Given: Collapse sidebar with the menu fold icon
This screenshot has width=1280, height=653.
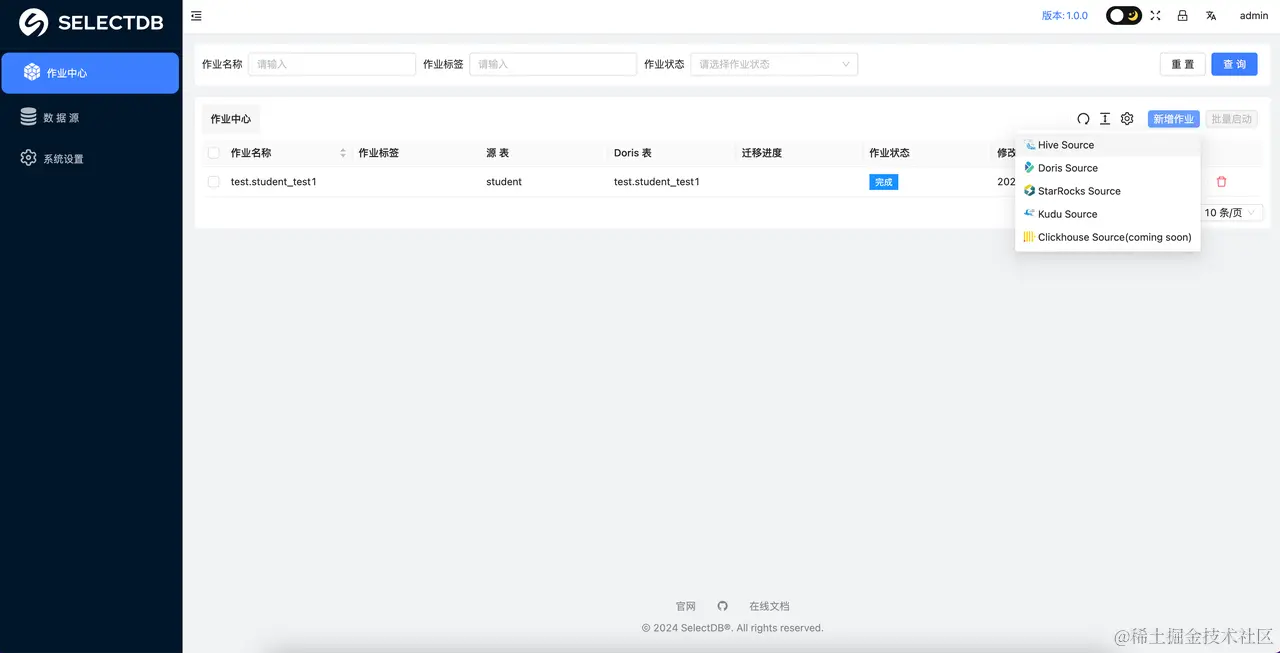Looking at the screenshot, I should click(x=196, y=16).
